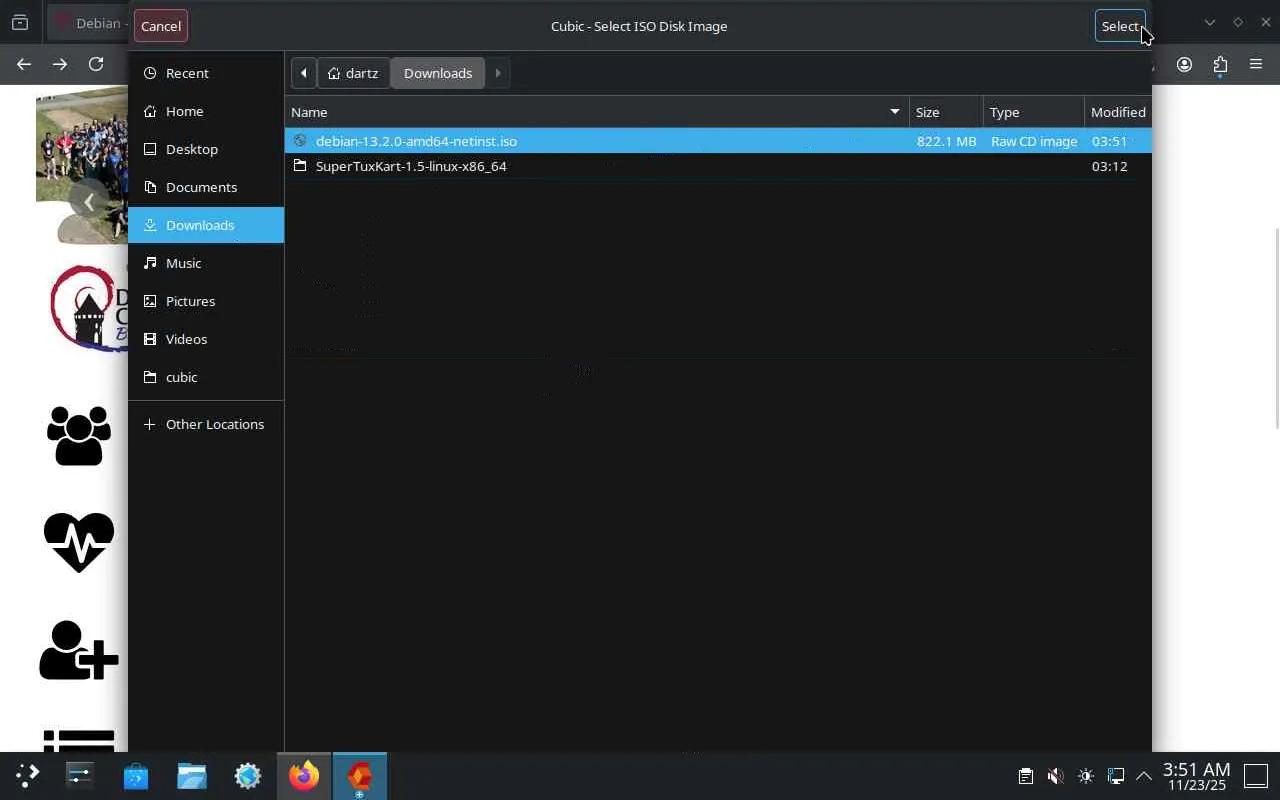Open the brightness tray icon
This screenshot has width=1280, height=800.
(x=1086, y=776)
